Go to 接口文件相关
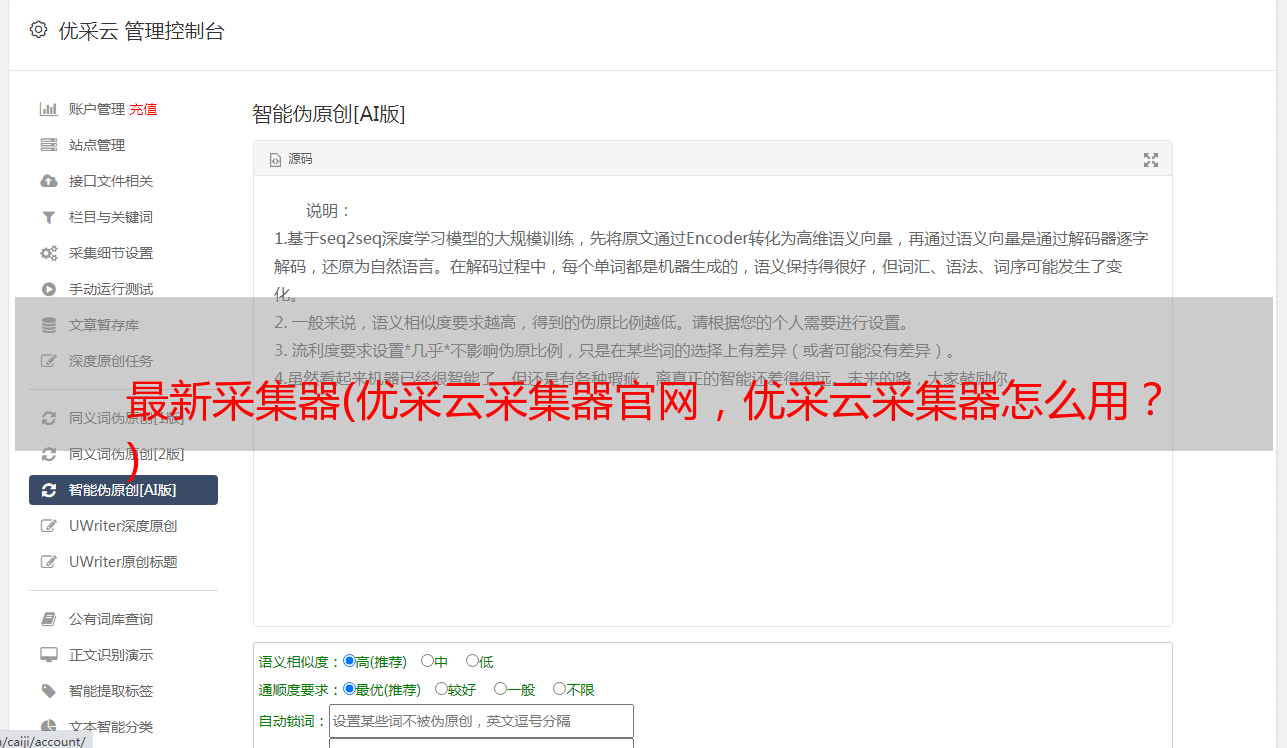Viewport: 1287px width, 748px height. pyautogui.click(x=111, y=181)
